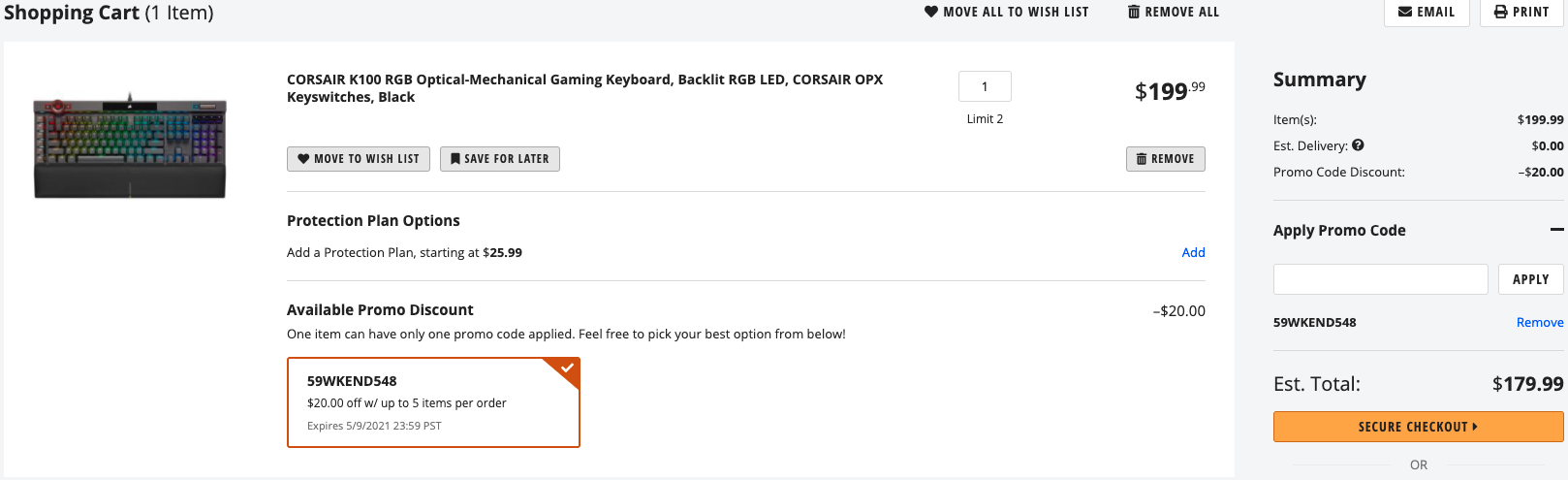This screenshot has width=1568, height=480.
Task: Add a Protection Plan
Action: pos(1193,253)
